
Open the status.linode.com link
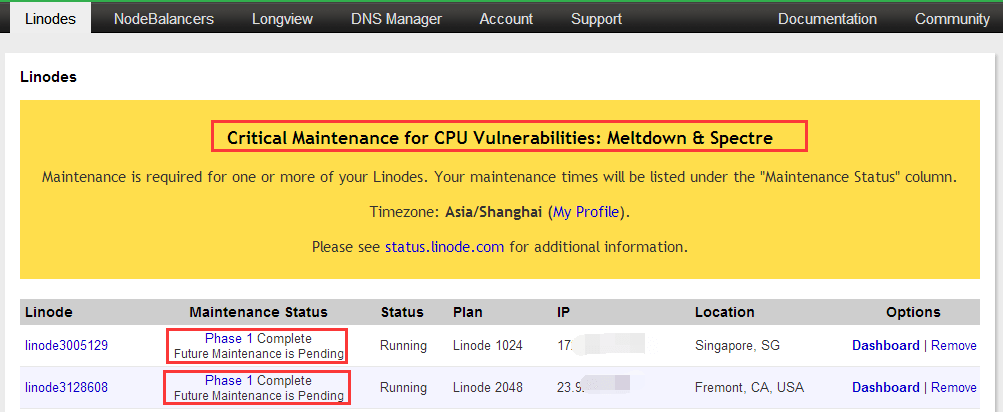444,246
